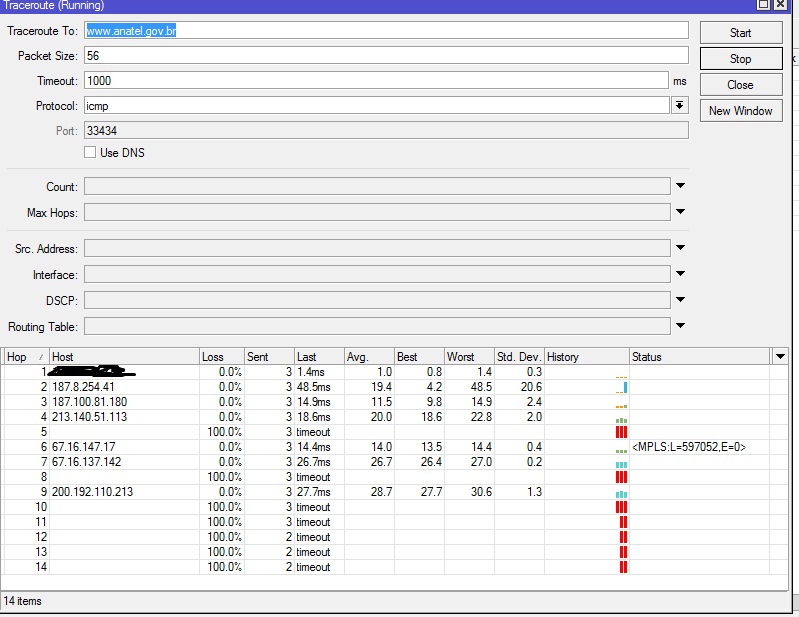
Task: Click the History column header
Action: coord(587,357)
